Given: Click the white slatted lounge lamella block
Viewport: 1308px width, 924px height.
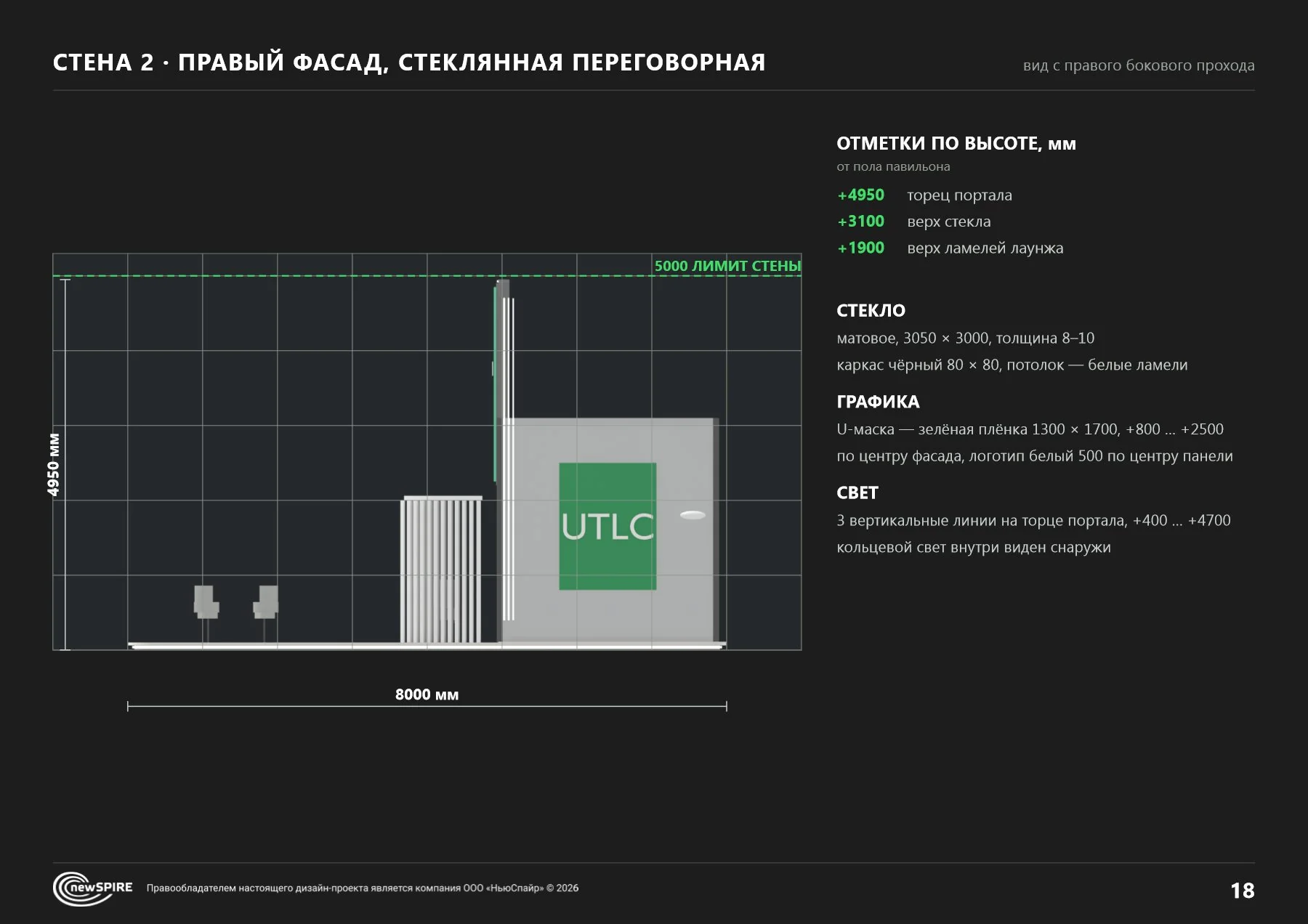Looking at the screenshot, I should 441,570.
